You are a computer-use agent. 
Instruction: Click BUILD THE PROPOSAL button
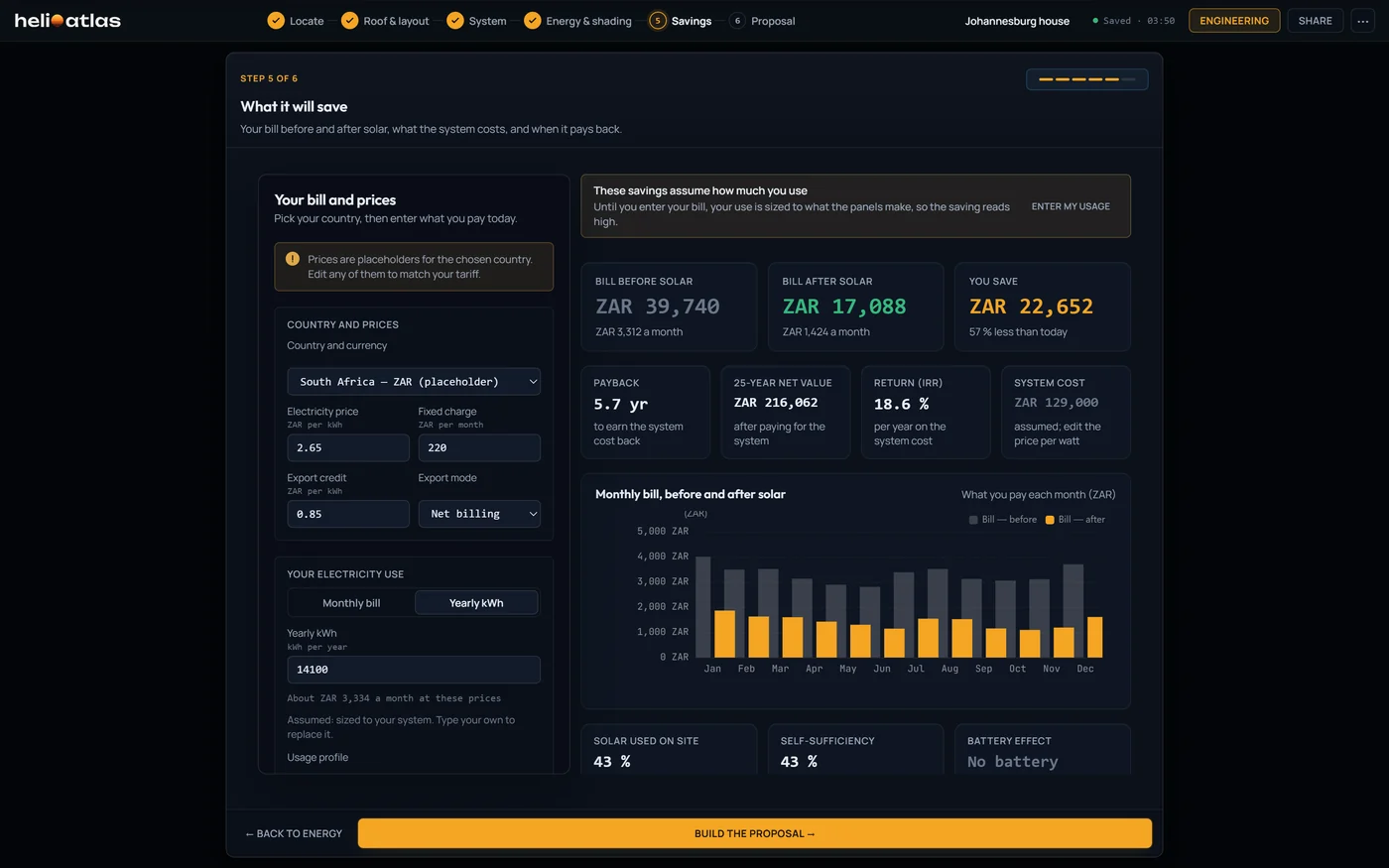(x=755, y=833)
